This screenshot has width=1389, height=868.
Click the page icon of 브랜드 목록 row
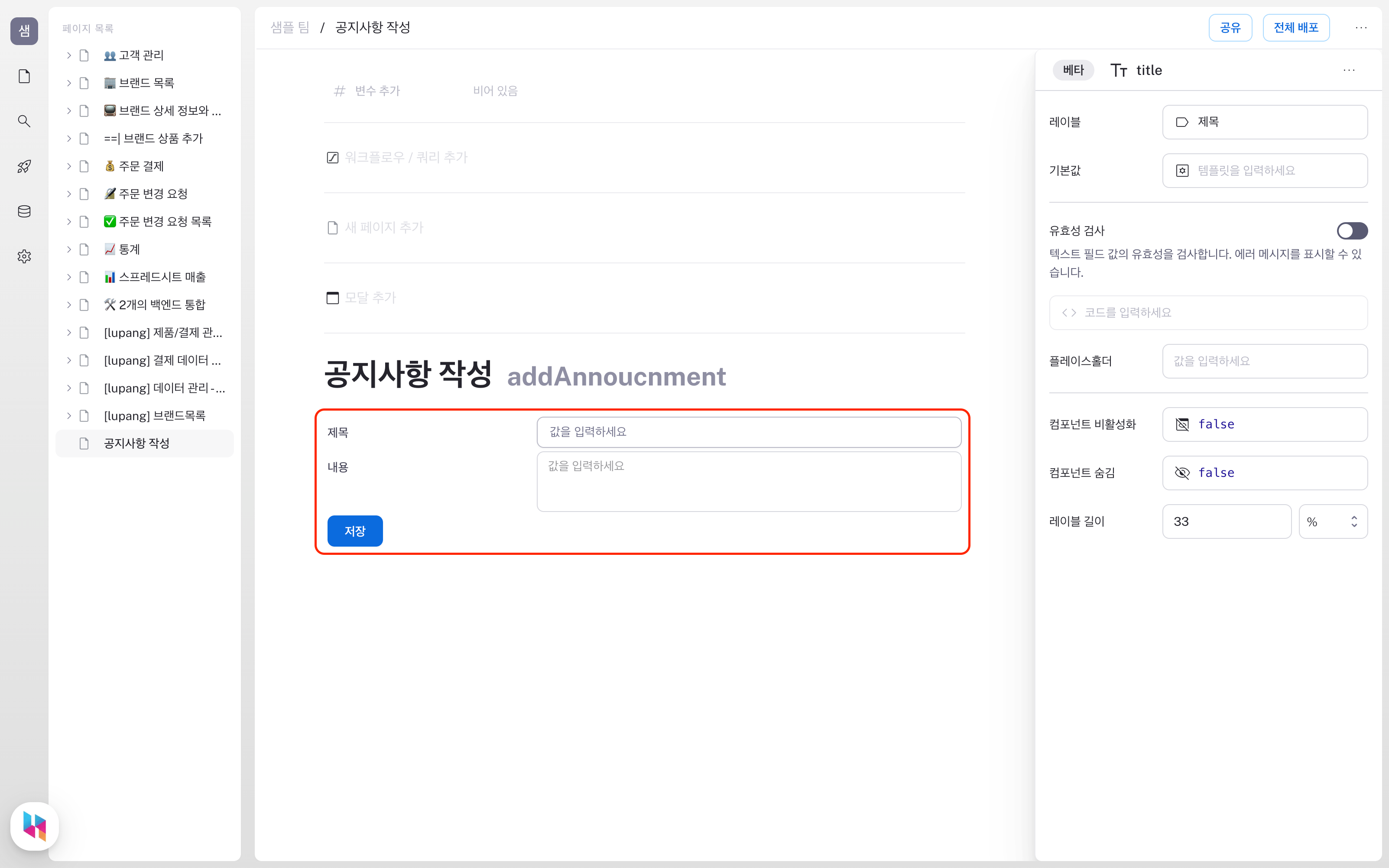tap(84, 83)
